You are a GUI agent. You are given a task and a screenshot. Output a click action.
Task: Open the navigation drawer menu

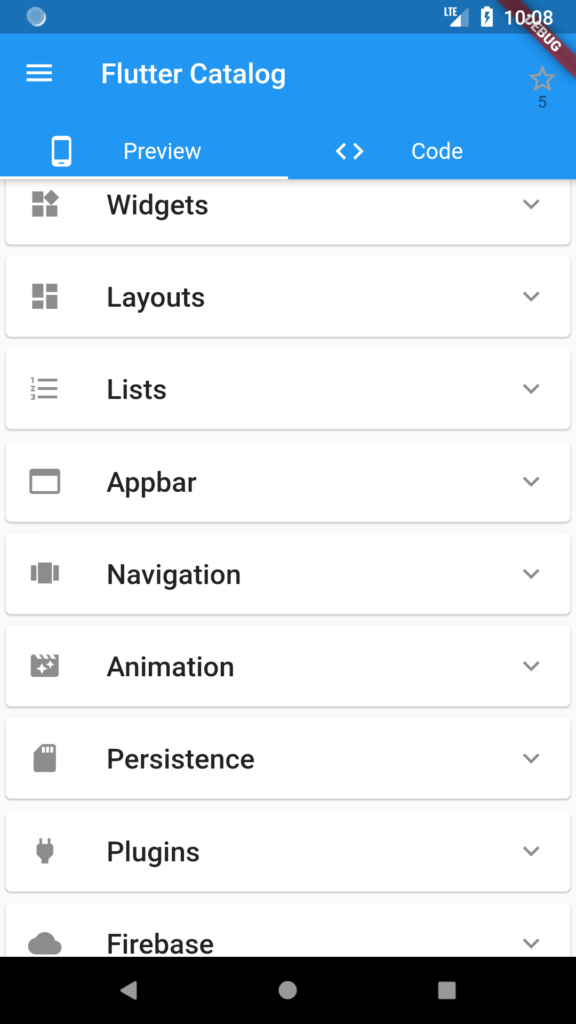[x=39, y=73]
